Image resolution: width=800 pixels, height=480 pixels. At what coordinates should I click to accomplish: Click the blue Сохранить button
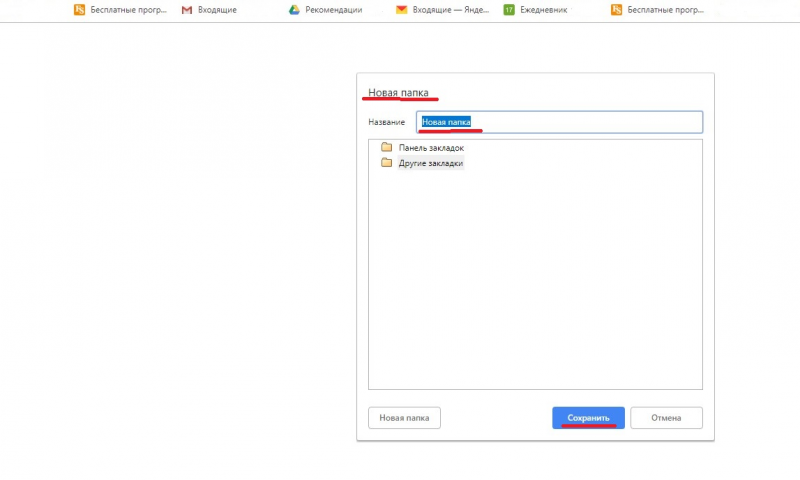coord(588,418)
